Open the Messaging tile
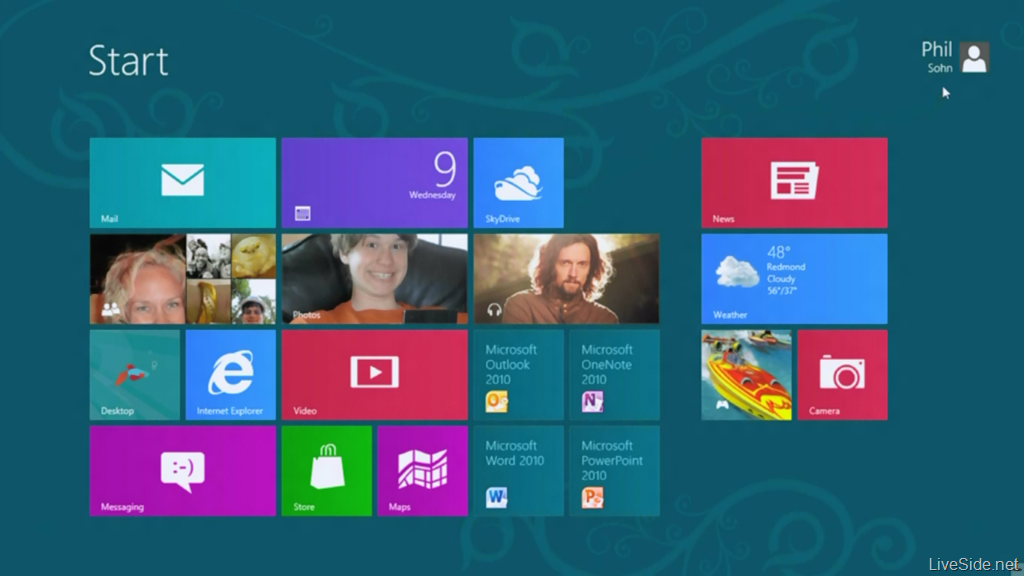This screenshot has height=576, width=1024. [x=182, y=471]
